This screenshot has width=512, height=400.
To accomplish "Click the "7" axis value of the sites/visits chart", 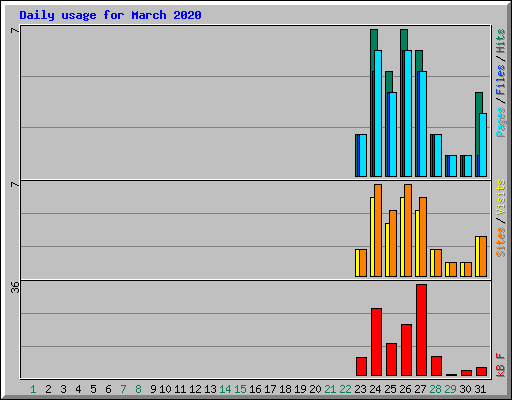I will coord(15,184).
